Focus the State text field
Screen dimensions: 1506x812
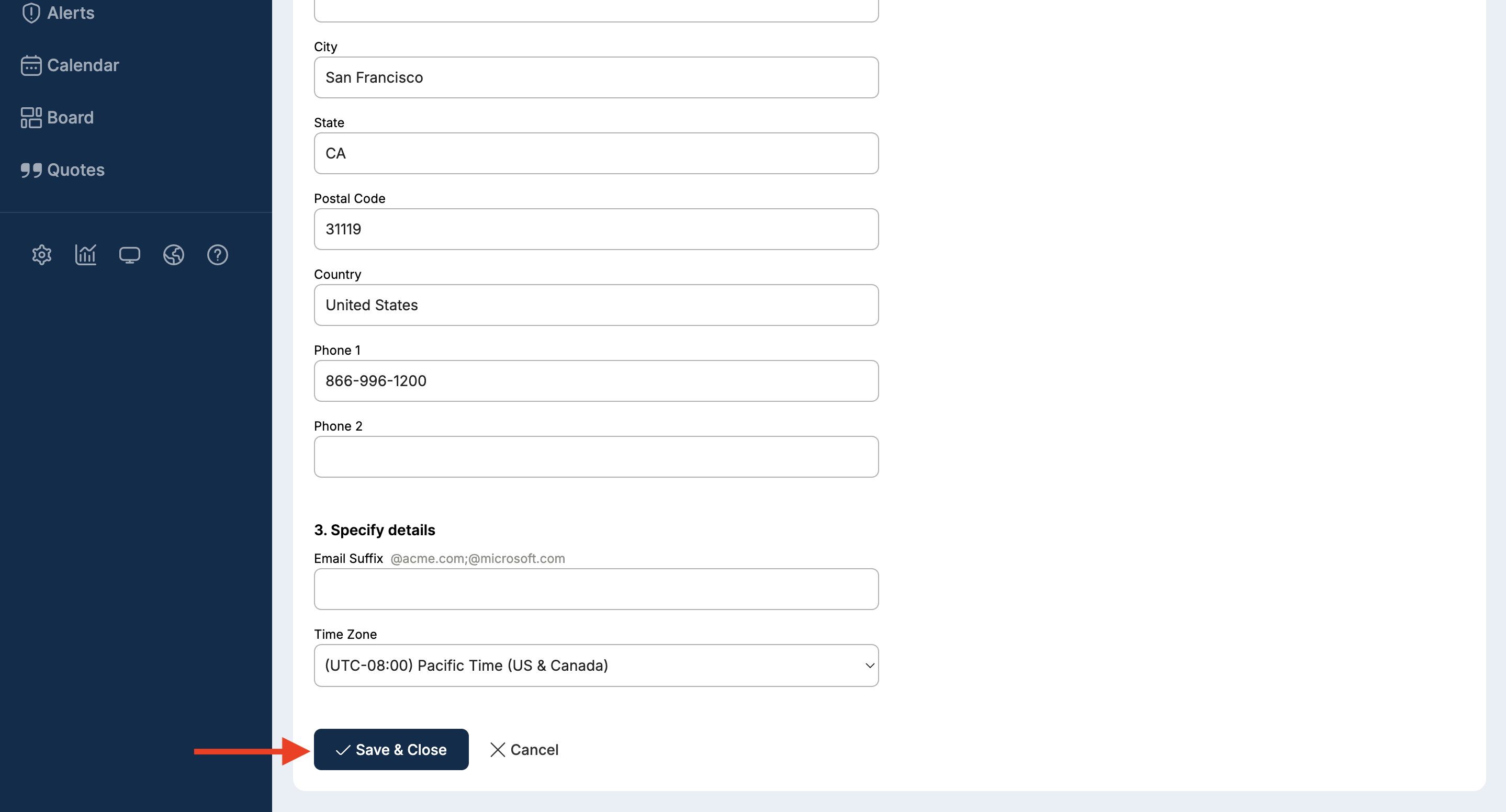595,153
